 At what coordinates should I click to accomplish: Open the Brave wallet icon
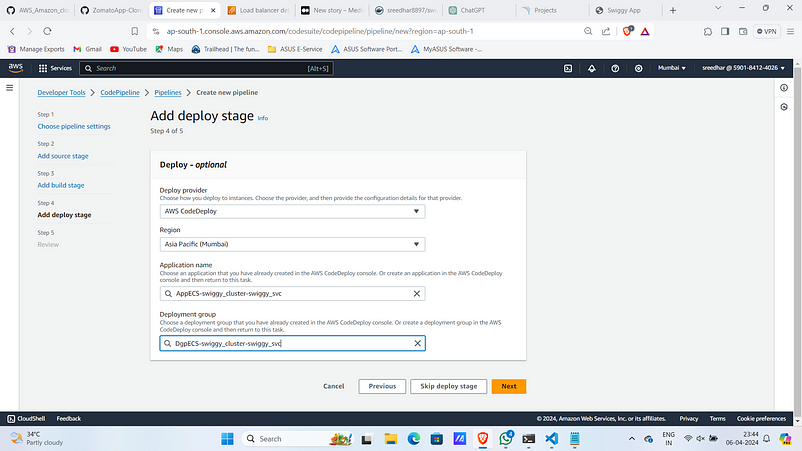[743, 31]
